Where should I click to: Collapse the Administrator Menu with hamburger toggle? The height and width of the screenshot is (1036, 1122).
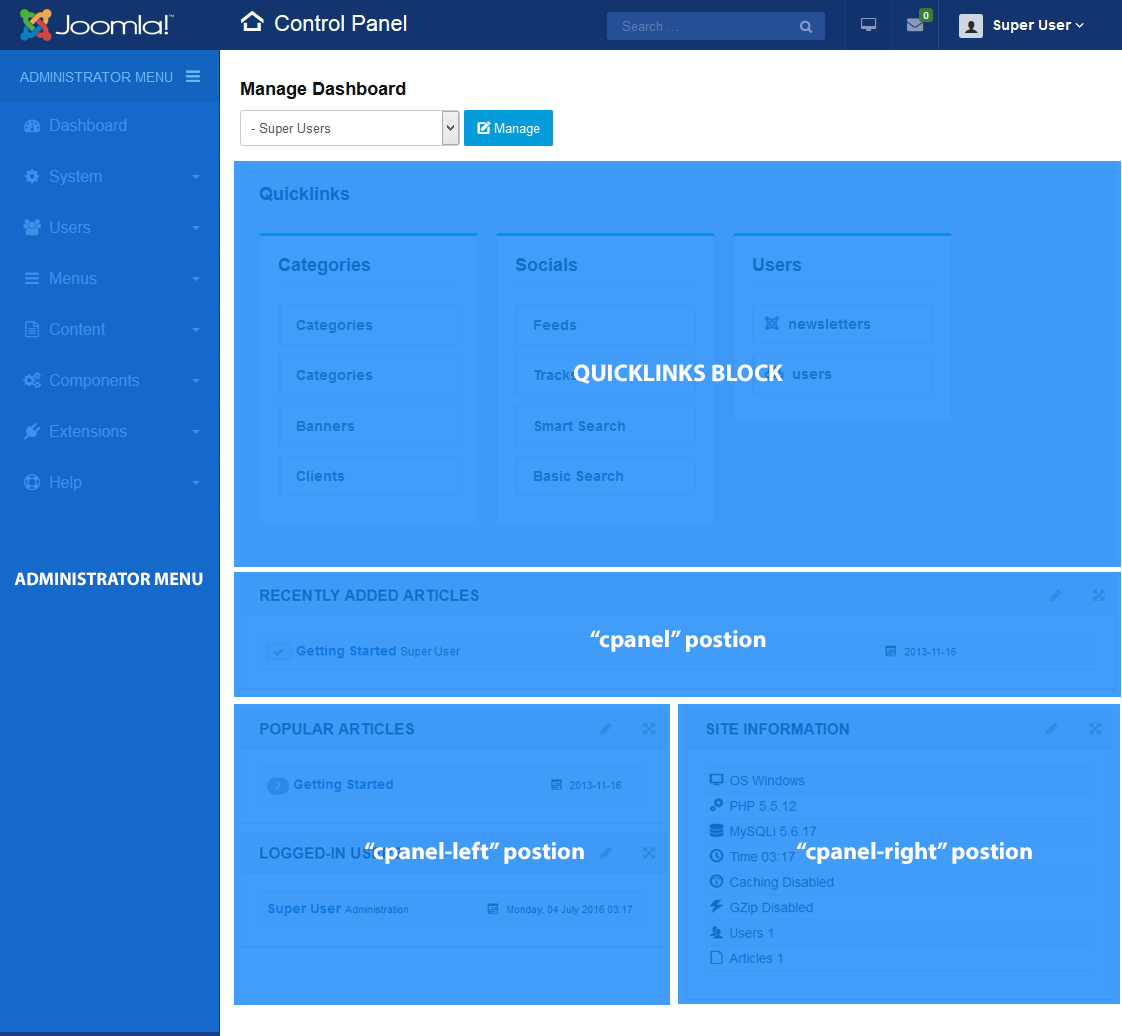click(x=192, y=77)
